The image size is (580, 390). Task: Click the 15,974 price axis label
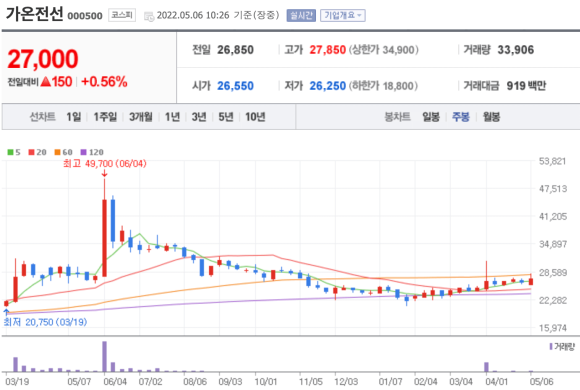pyautogui.click(x=553, y=328)
